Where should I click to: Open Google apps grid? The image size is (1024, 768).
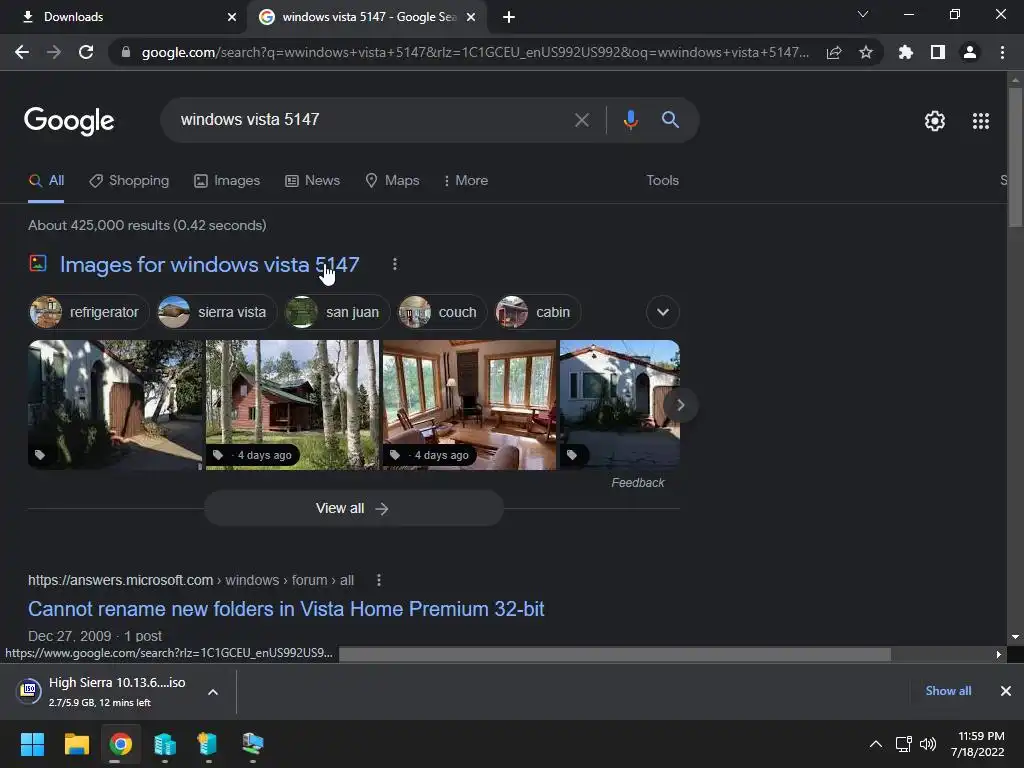(x=980, y=121)
